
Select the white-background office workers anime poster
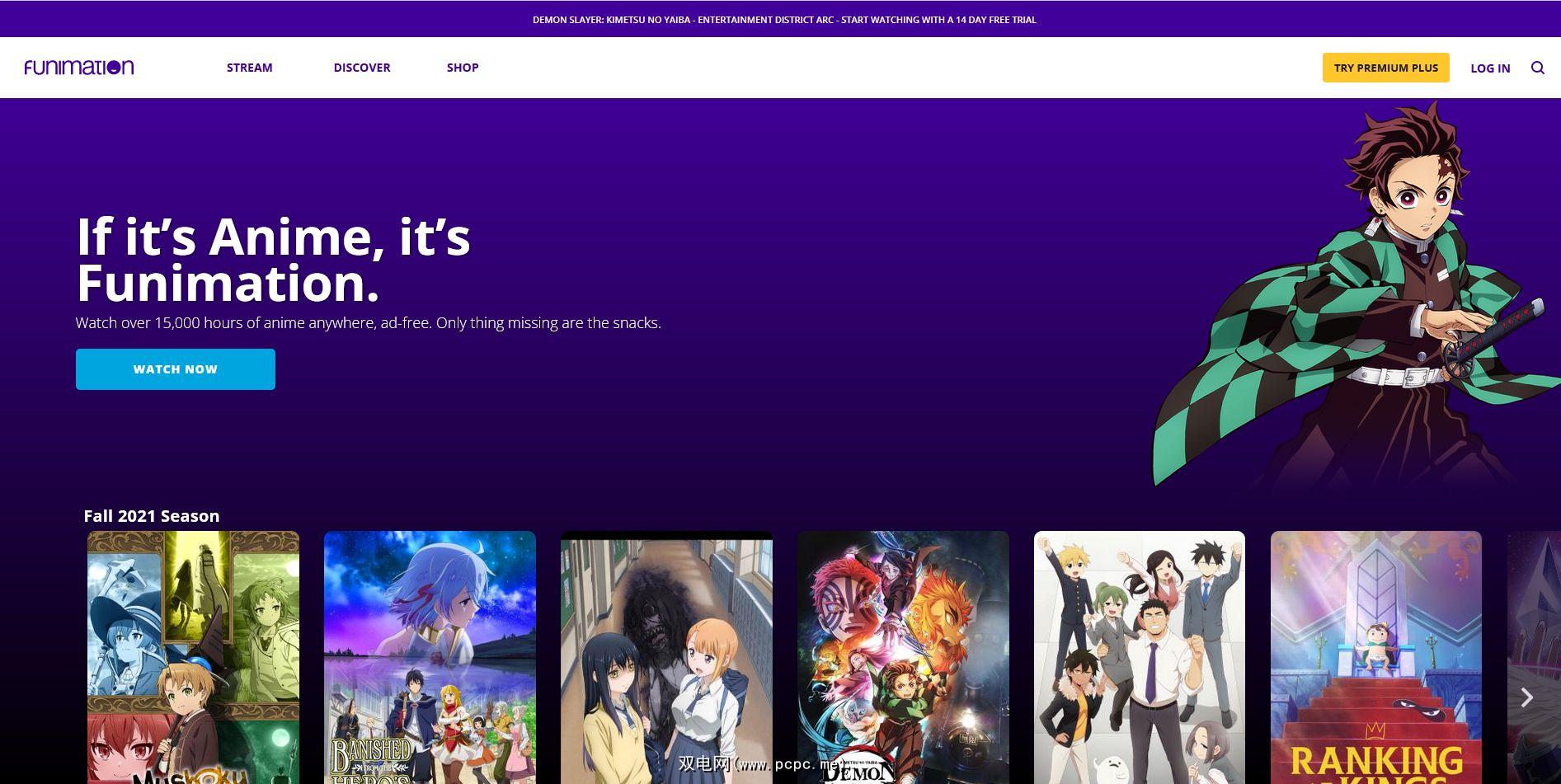click(x=1140, y=657)
